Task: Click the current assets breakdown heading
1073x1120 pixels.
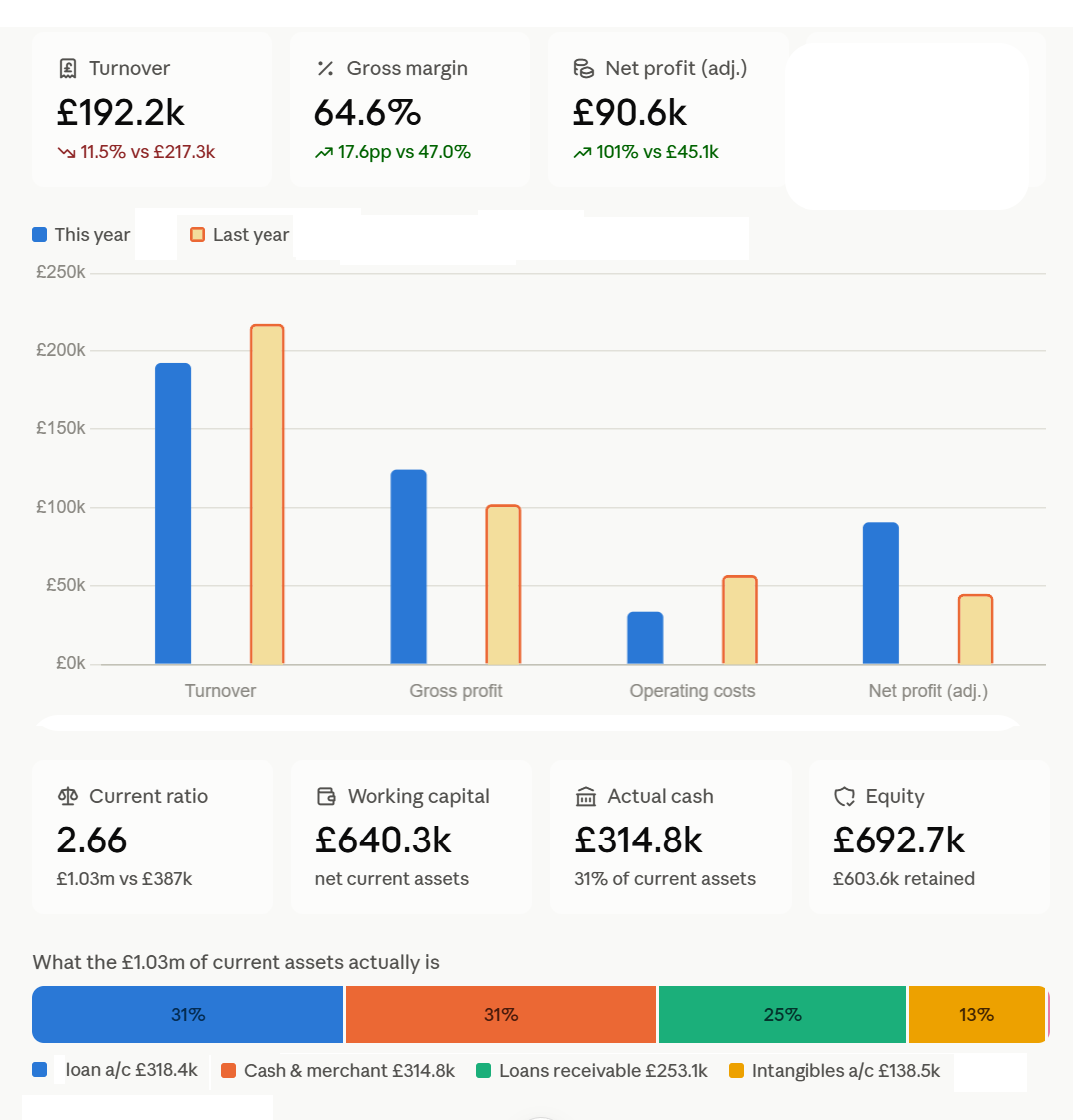Action: [236, 963]
